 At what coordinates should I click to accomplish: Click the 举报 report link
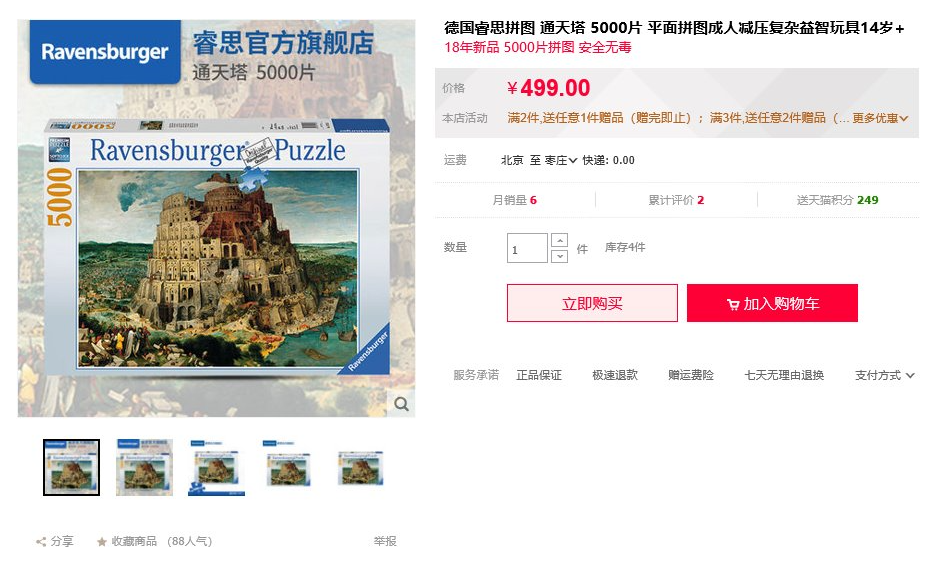[x=385, y=541]
